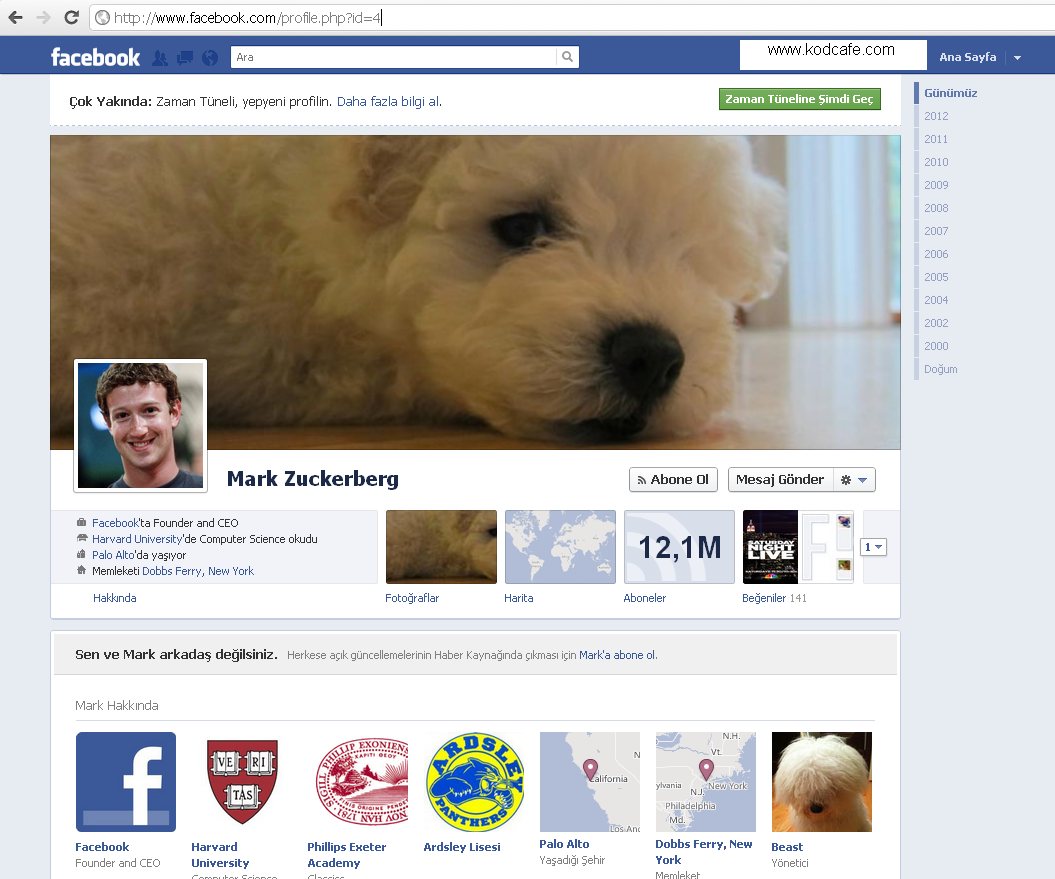Open the dog cover photo
This screenshot has height=879, width=1055.
(x=475, y=292)
